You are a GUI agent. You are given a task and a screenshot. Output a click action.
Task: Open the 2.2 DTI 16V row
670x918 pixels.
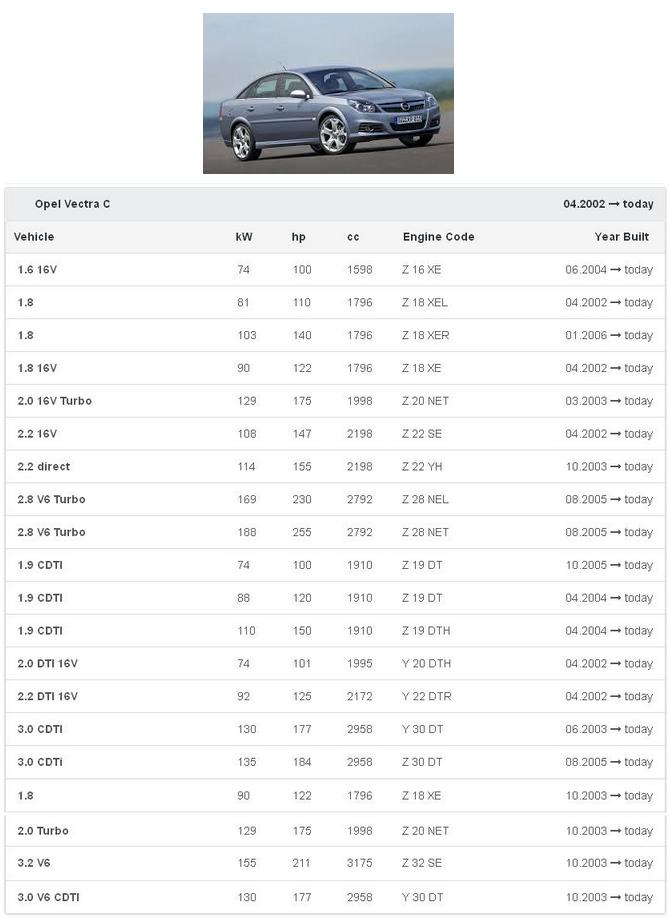[x=47, y=697]
